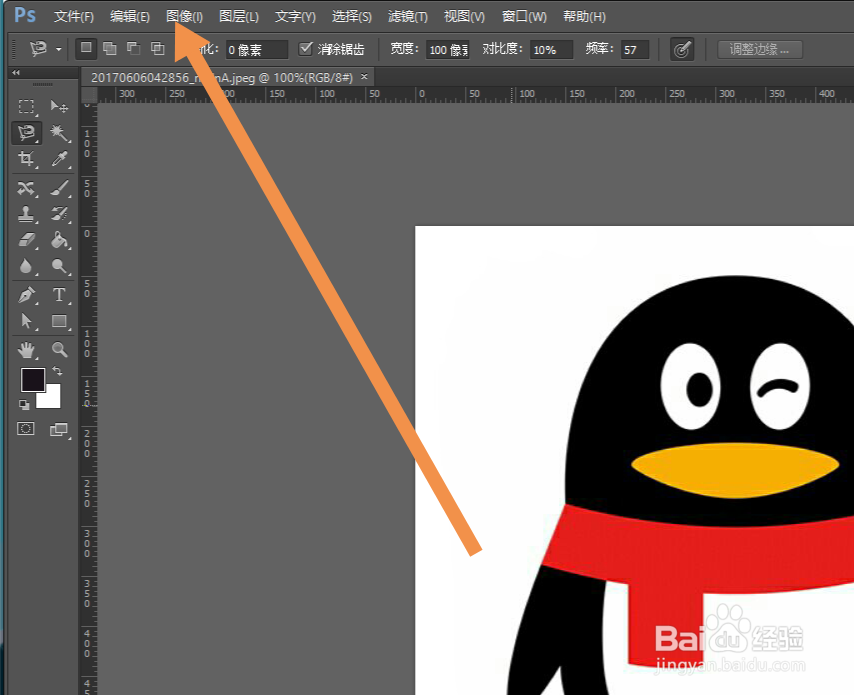
Task: Select the Blur tool
Action: coord(26,266)
